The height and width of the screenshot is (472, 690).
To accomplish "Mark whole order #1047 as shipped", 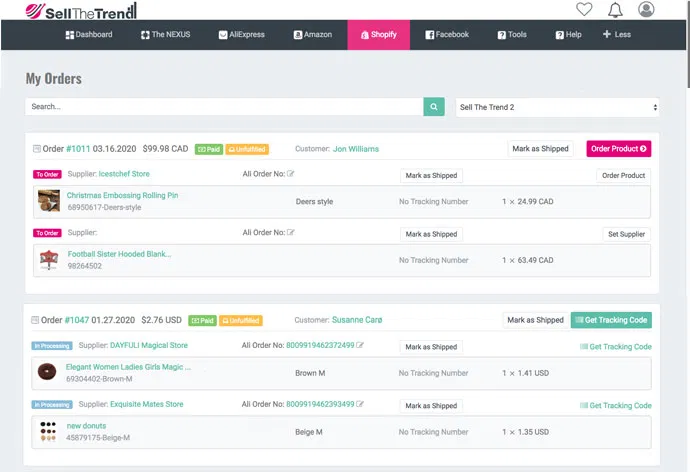I will click(x=536, y=320).
